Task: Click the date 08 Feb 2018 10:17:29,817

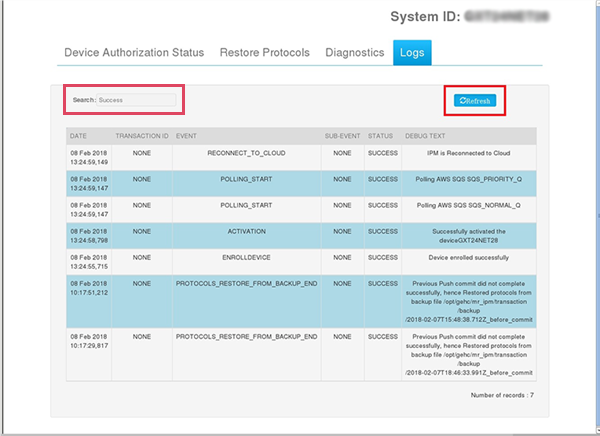Action: coord(89,341)
